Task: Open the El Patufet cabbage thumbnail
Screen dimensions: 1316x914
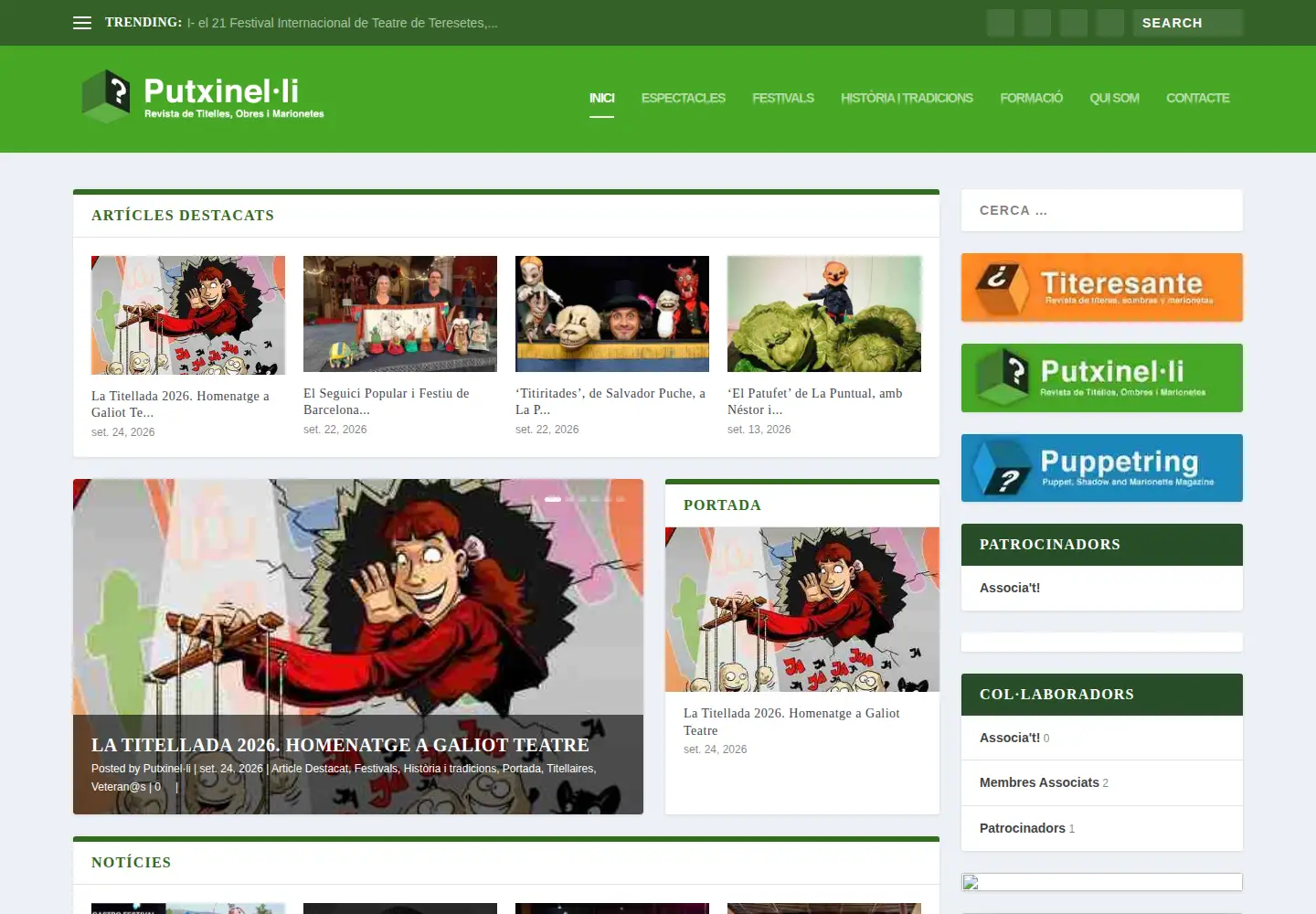Action: 824,314
